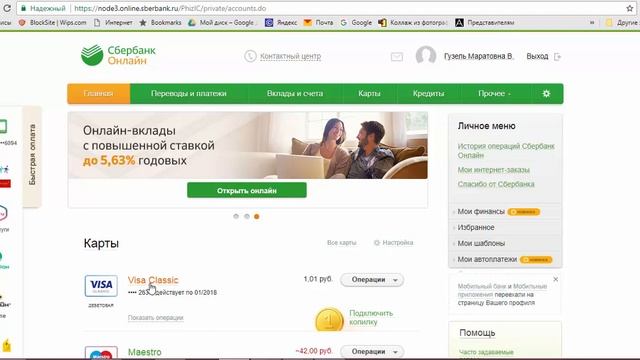Select the Главная tab

[98, 93]
